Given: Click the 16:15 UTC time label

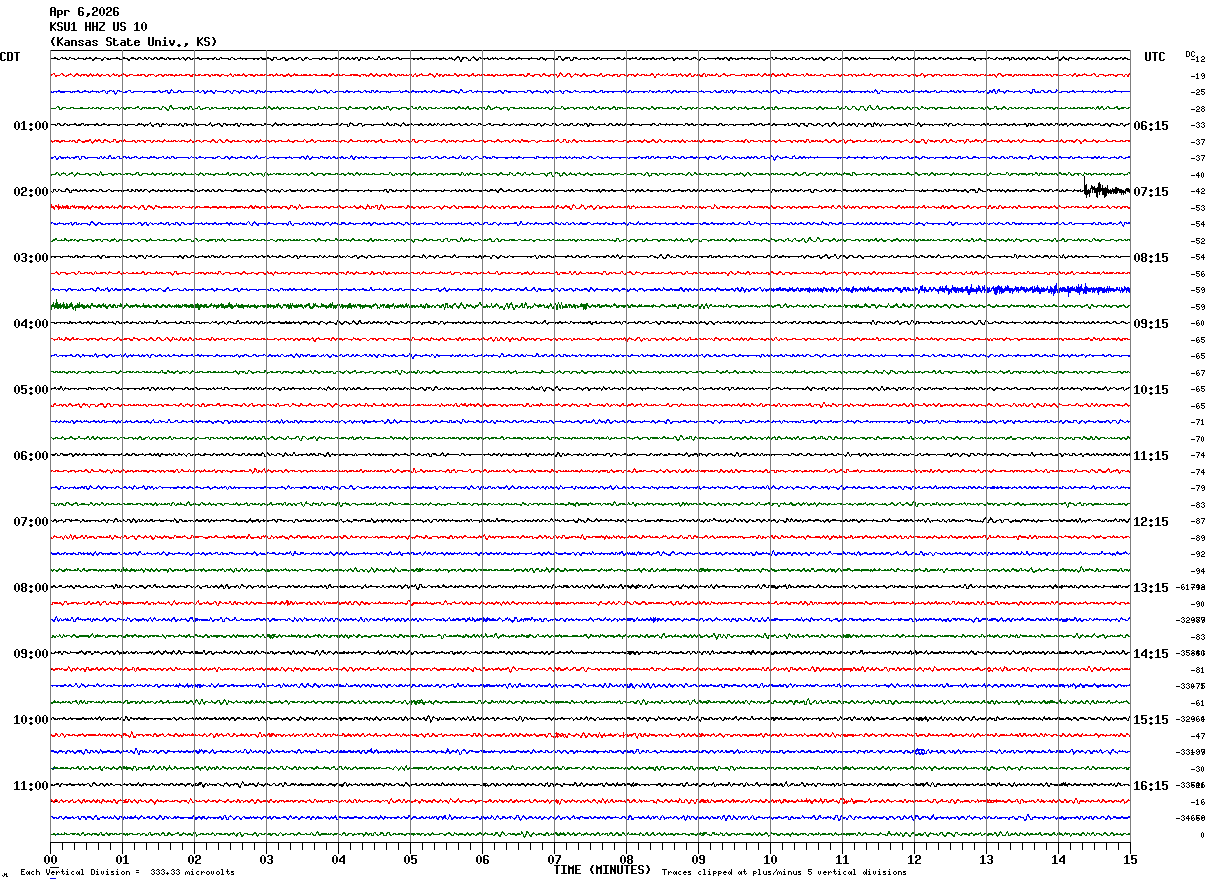Looking at the screenshot, I should (x=1150, y=786).
